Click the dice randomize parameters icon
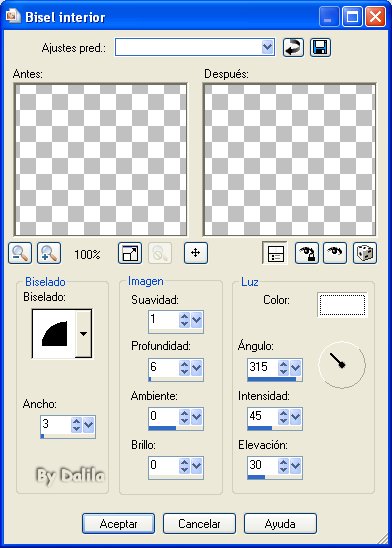This screenshot has height=548, width=392. pyautogui.click(x=365, y=253)
